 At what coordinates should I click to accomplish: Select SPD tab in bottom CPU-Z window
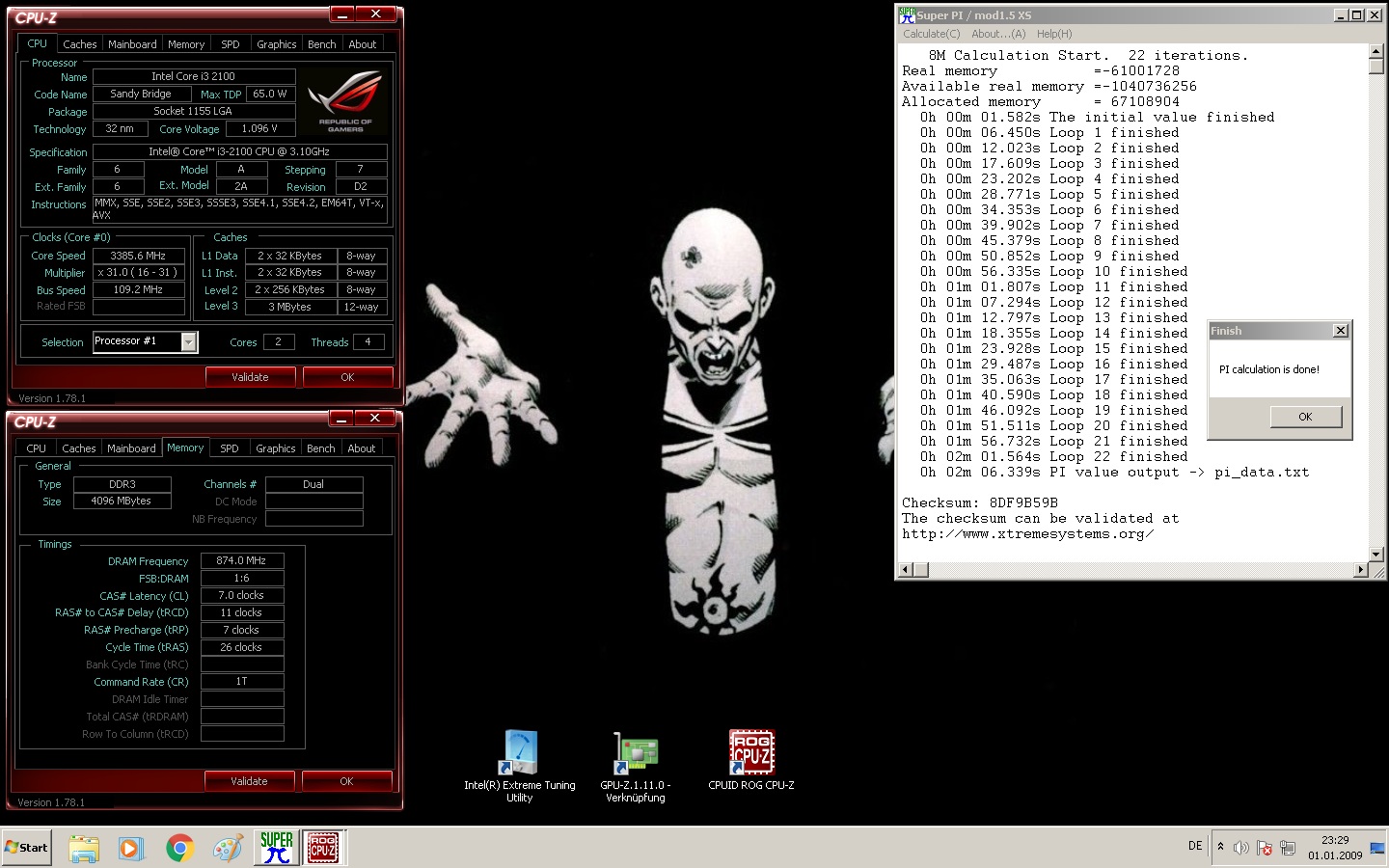229,448
